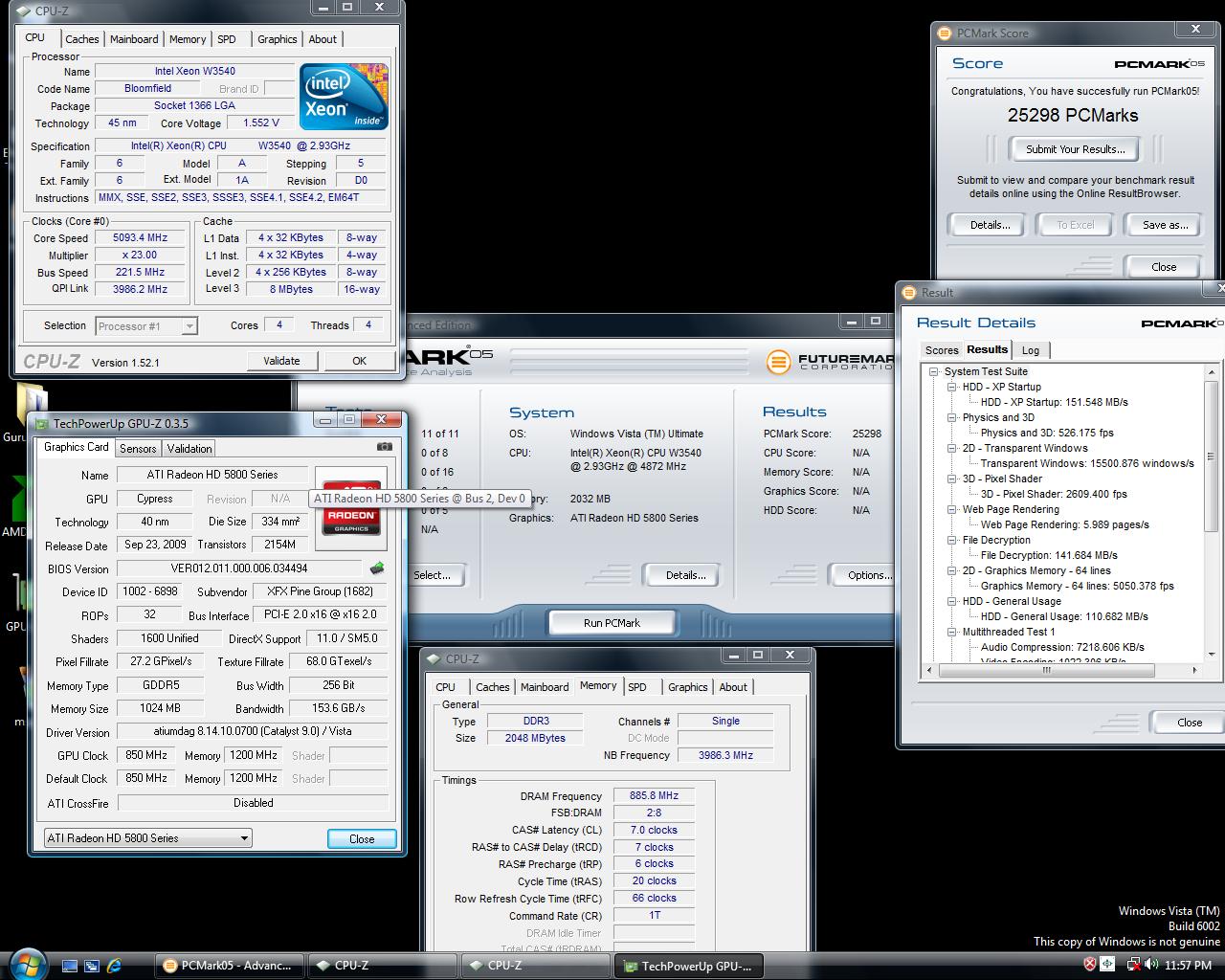Click PCMark05 taskbar button
1225x980 pixels.
[x=230, y=966]
